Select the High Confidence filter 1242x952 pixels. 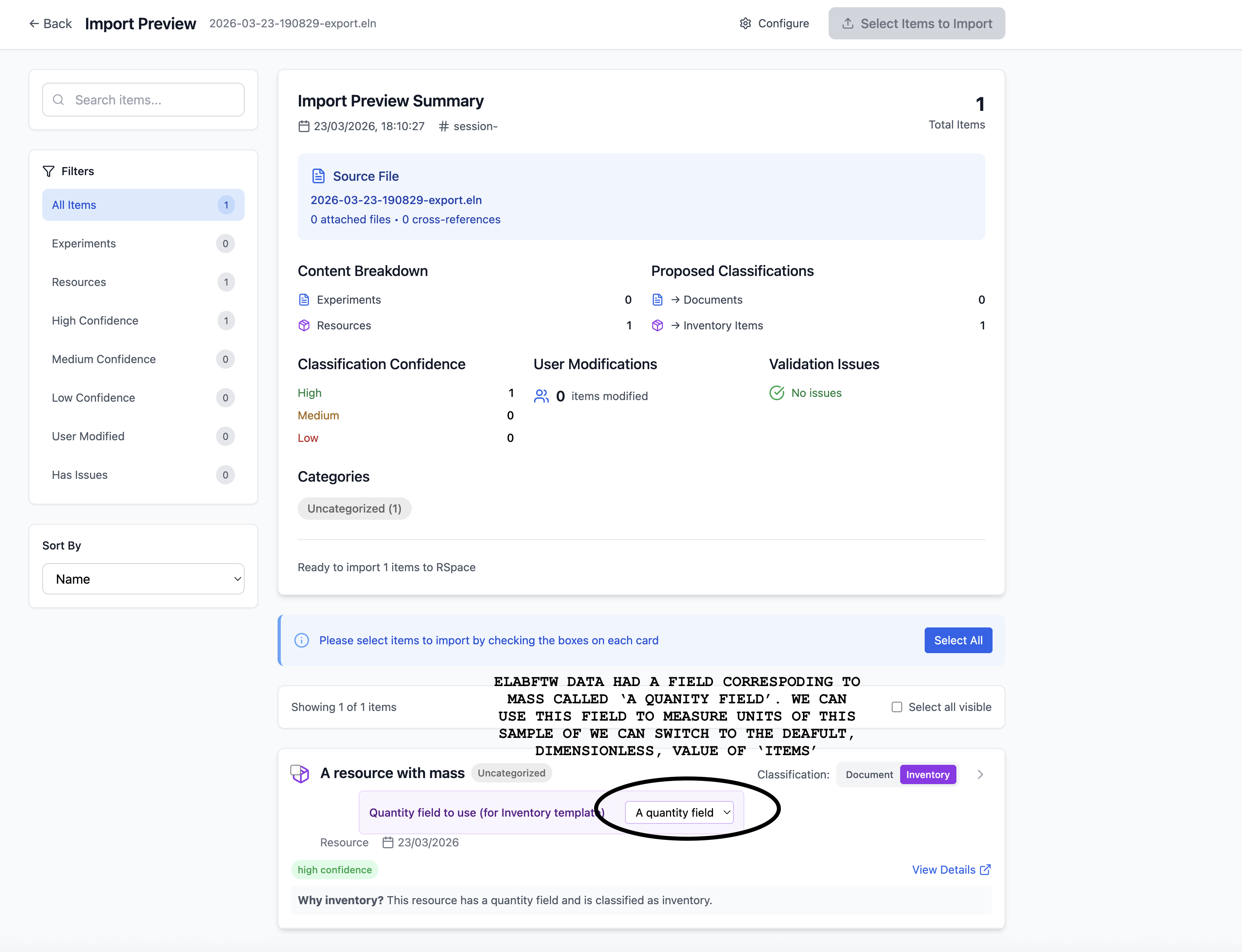143,321
